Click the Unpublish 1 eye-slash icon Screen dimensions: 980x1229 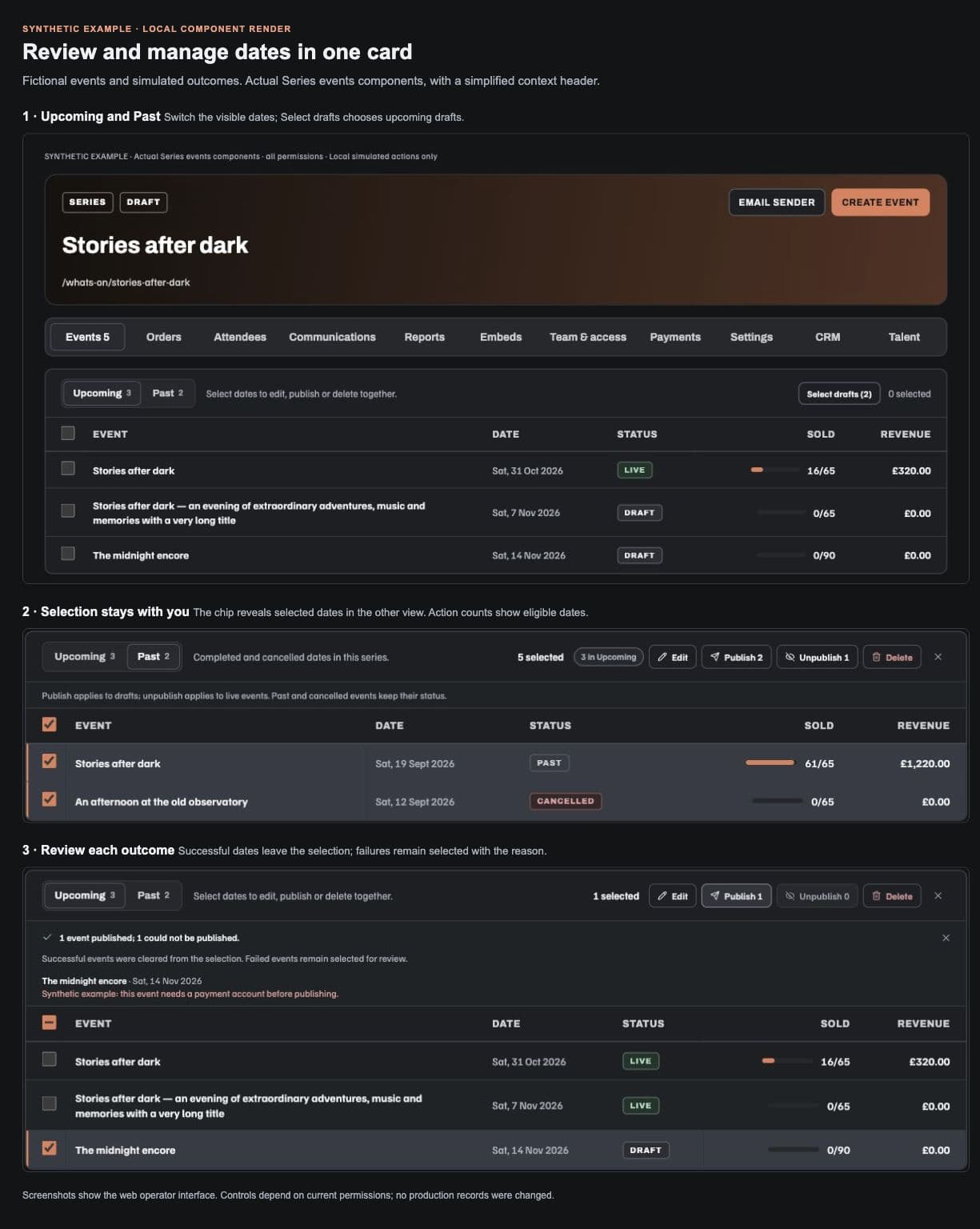click(790, 657)
